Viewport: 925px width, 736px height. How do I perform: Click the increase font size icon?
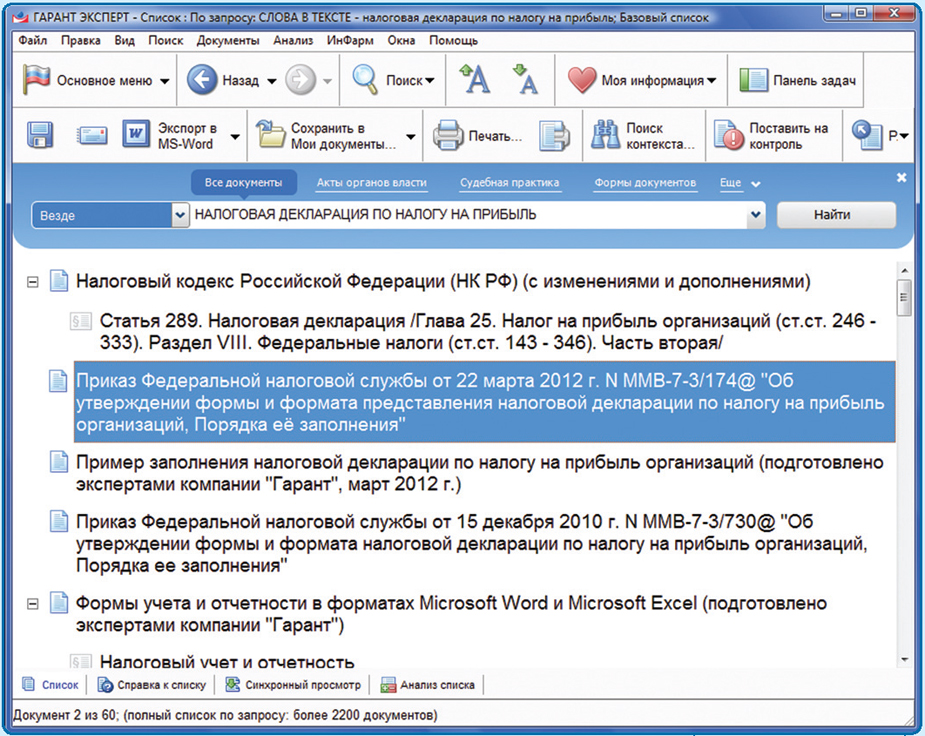point(475,80)
